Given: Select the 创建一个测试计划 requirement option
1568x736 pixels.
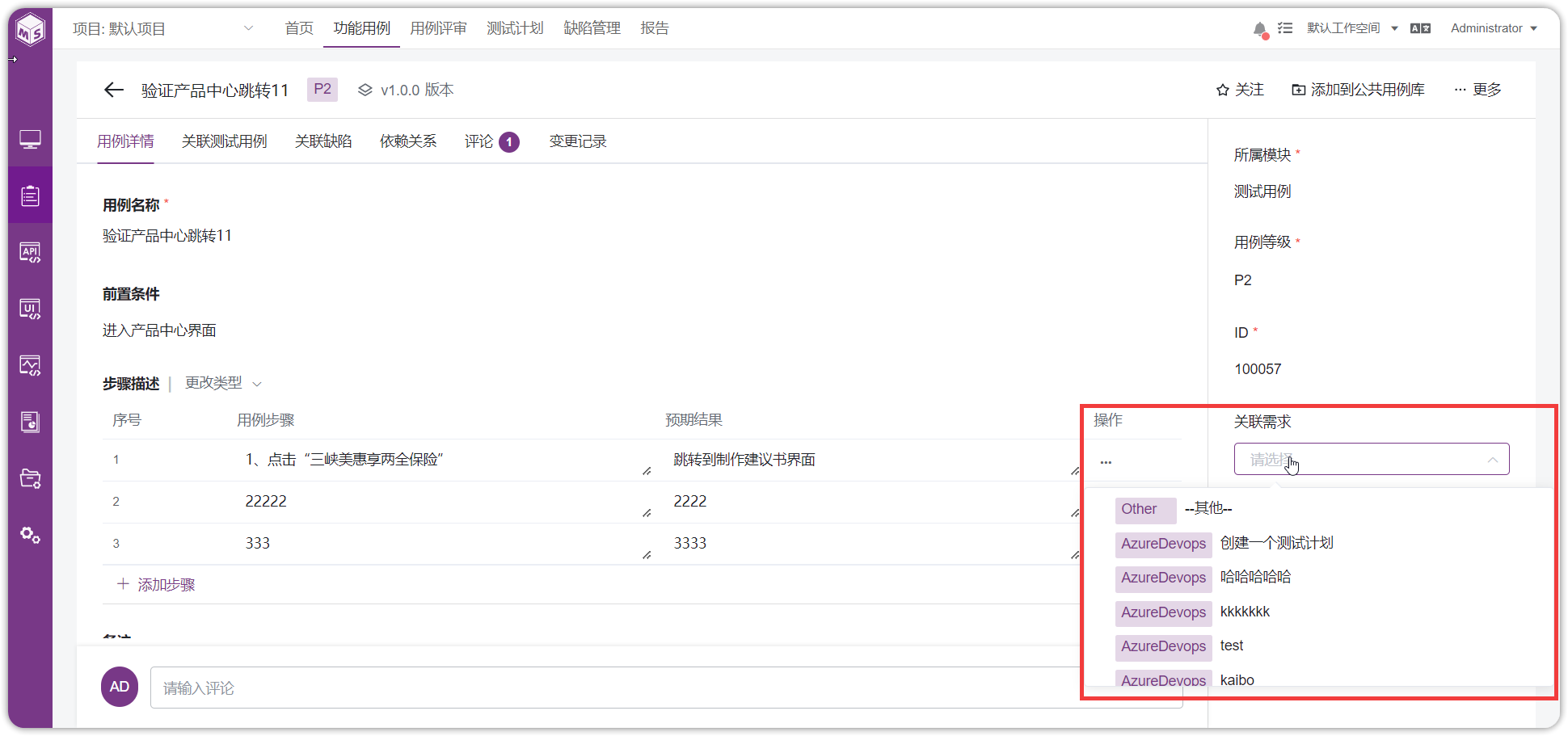Looking at the screenshot, I should 1317,543.
